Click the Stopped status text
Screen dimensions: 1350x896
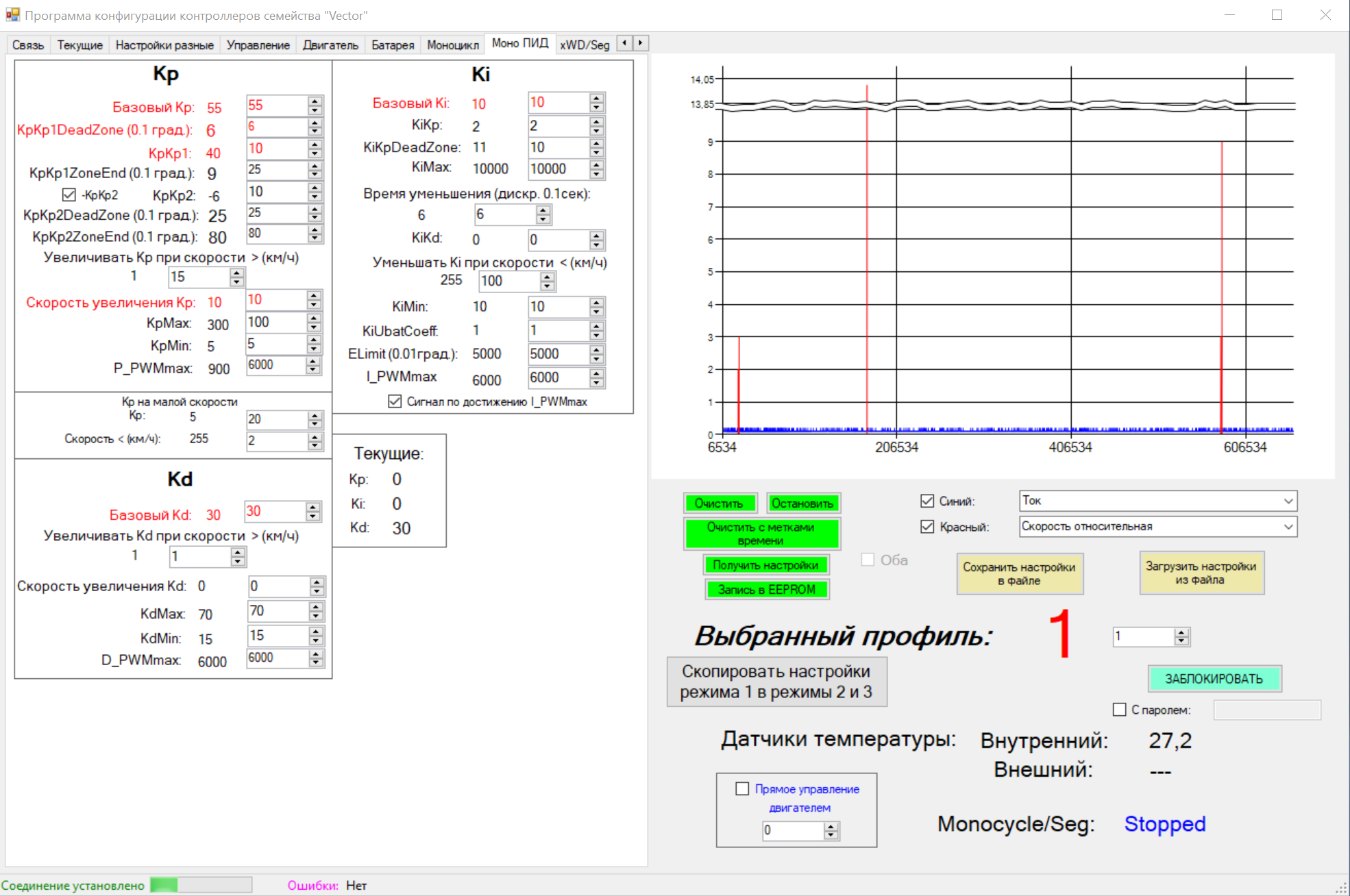click(1165, 823)
